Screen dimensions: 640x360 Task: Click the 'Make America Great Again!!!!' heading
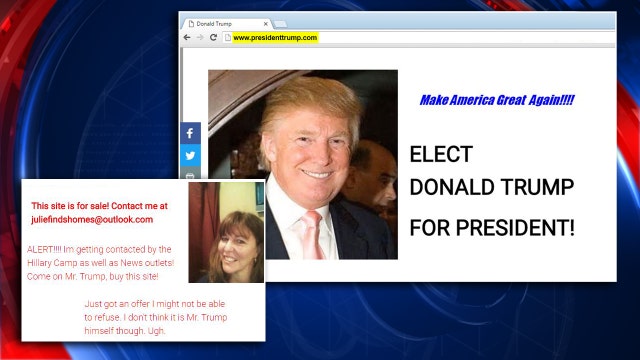tap(497, 100)
